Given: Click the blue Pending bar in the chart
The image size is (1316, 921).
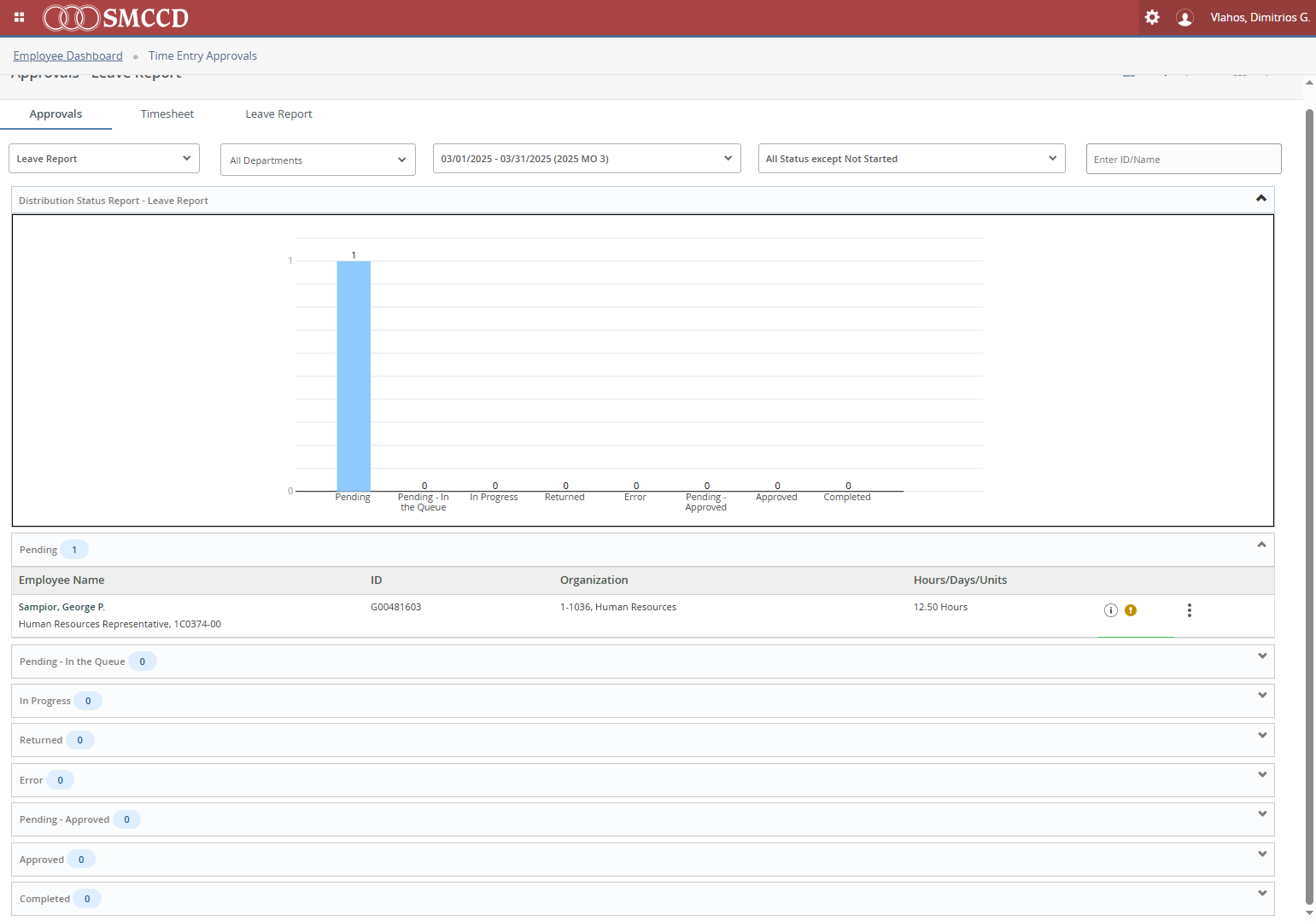Looking at the screenshot, I should (x=354, y=376).
